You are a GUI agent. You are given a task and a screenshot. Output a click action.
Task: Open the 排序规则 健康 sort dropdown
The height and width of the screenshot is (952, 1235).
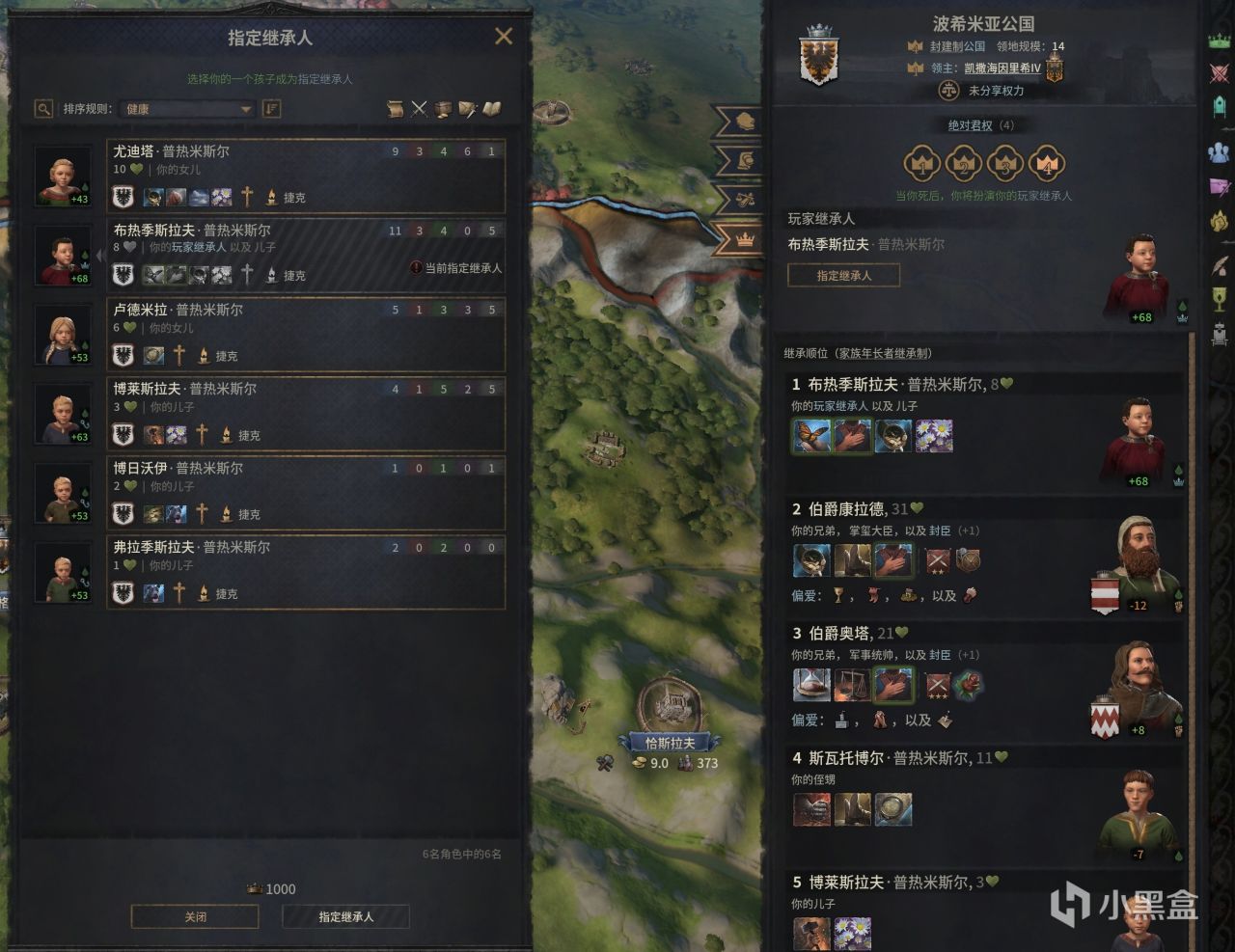coord(188,109)
